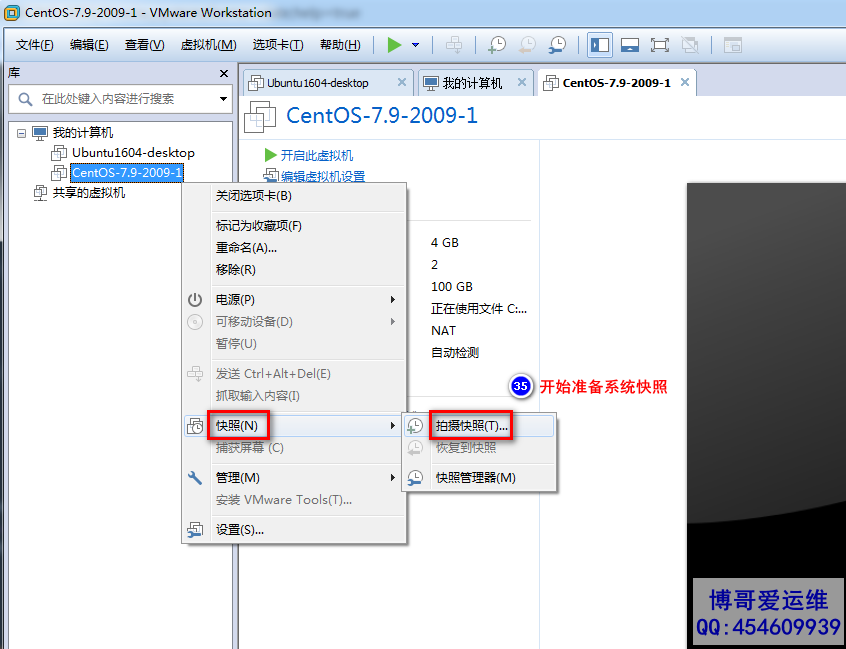
Task: Choose 设置(S)... in the context menu
Action: (x=294, y=530)
